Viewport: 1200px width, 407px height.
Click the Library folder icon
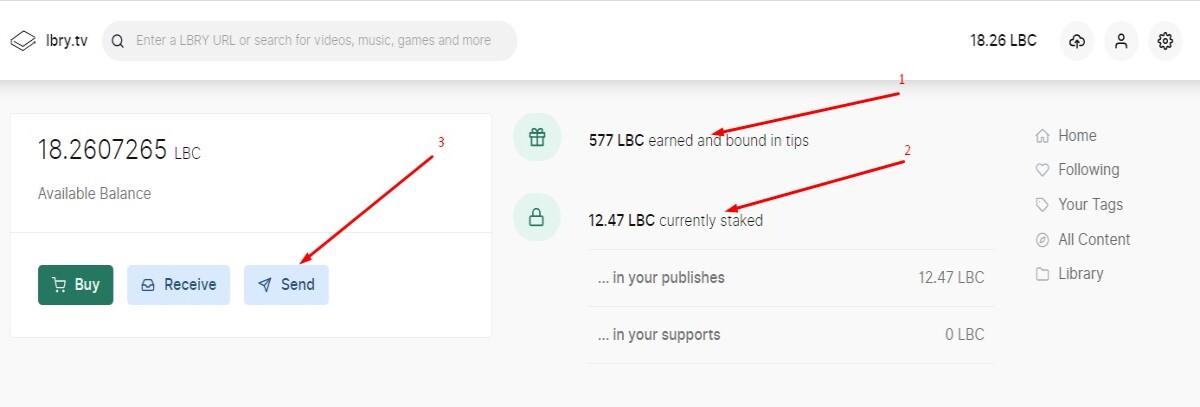click(x=1042, y=274)
